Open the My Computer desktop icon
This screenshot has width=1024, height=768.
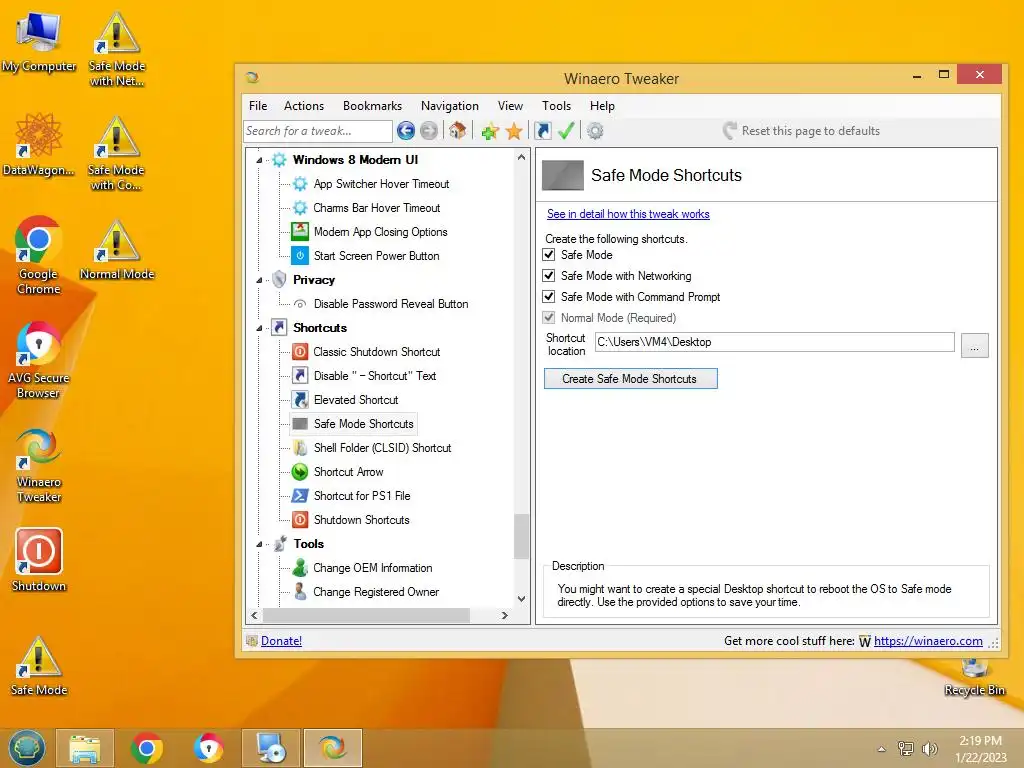[x=39, y=42]
